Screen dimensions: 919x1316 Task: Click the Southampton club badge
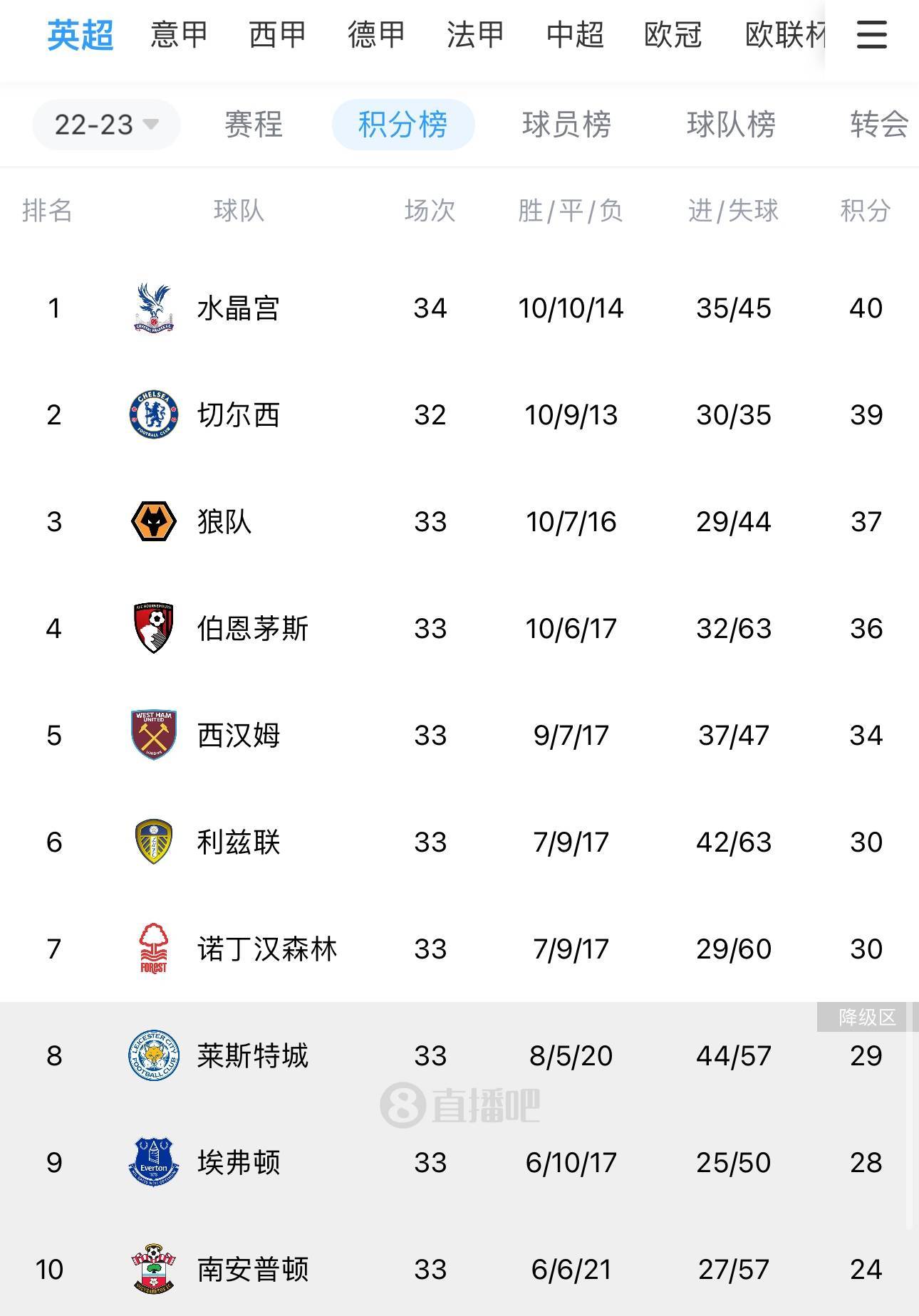(154, 1269)
